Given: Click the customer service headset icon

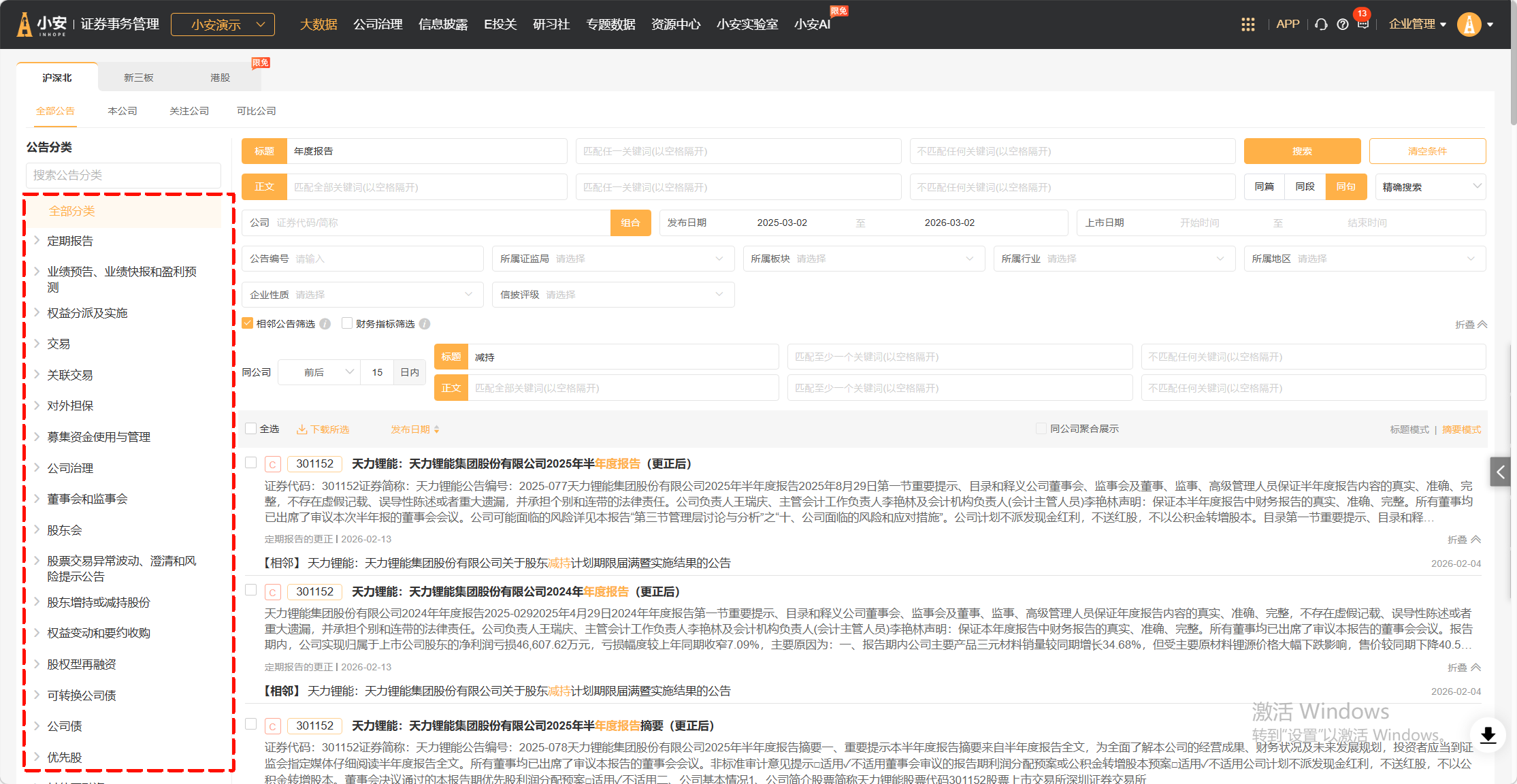Looking at the screenshot, I should (x=1321, y=24).
